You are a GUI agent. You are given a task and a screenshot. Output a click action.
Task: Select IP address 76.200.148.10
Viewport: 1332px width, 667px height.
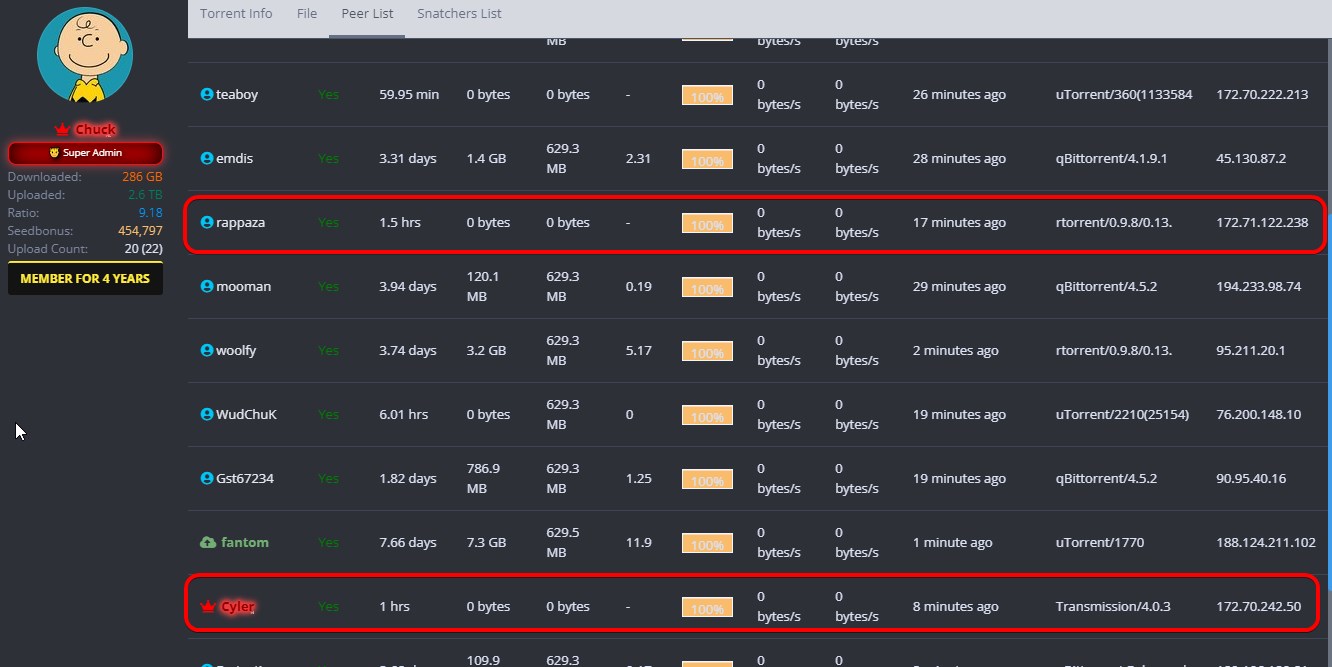1258,414
